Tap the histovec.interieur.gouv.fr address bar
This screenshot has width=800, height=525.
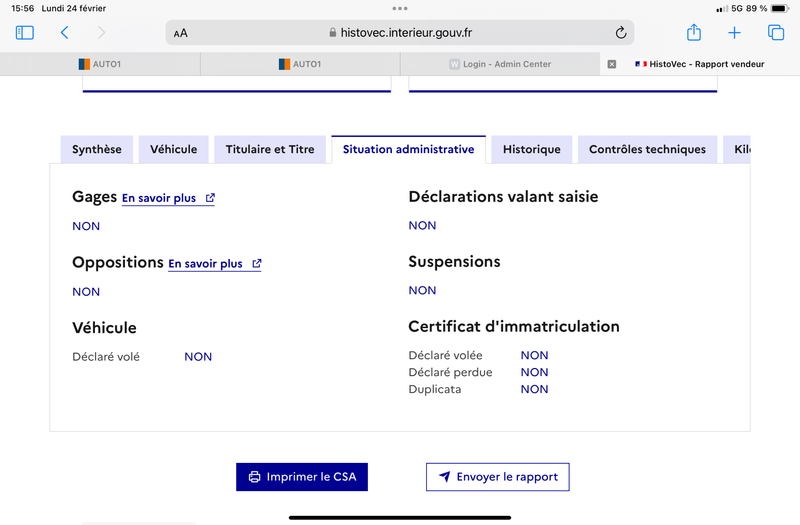point(400,33)
